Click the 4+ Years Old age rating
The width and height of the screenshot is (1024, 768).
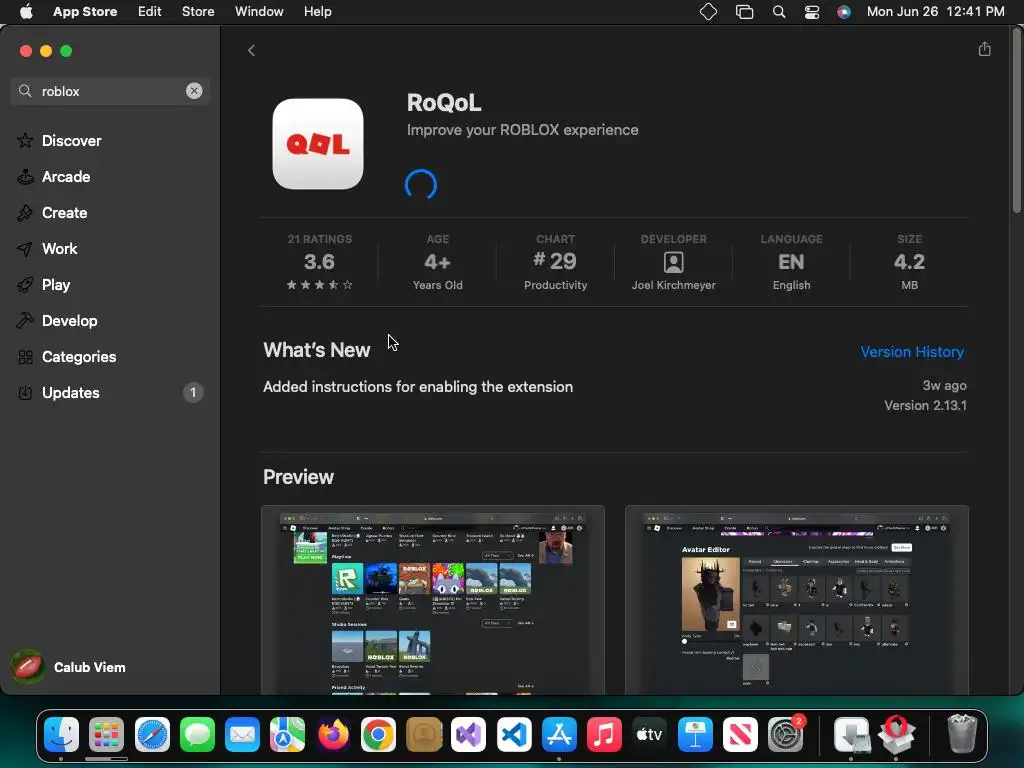point(438,261)
